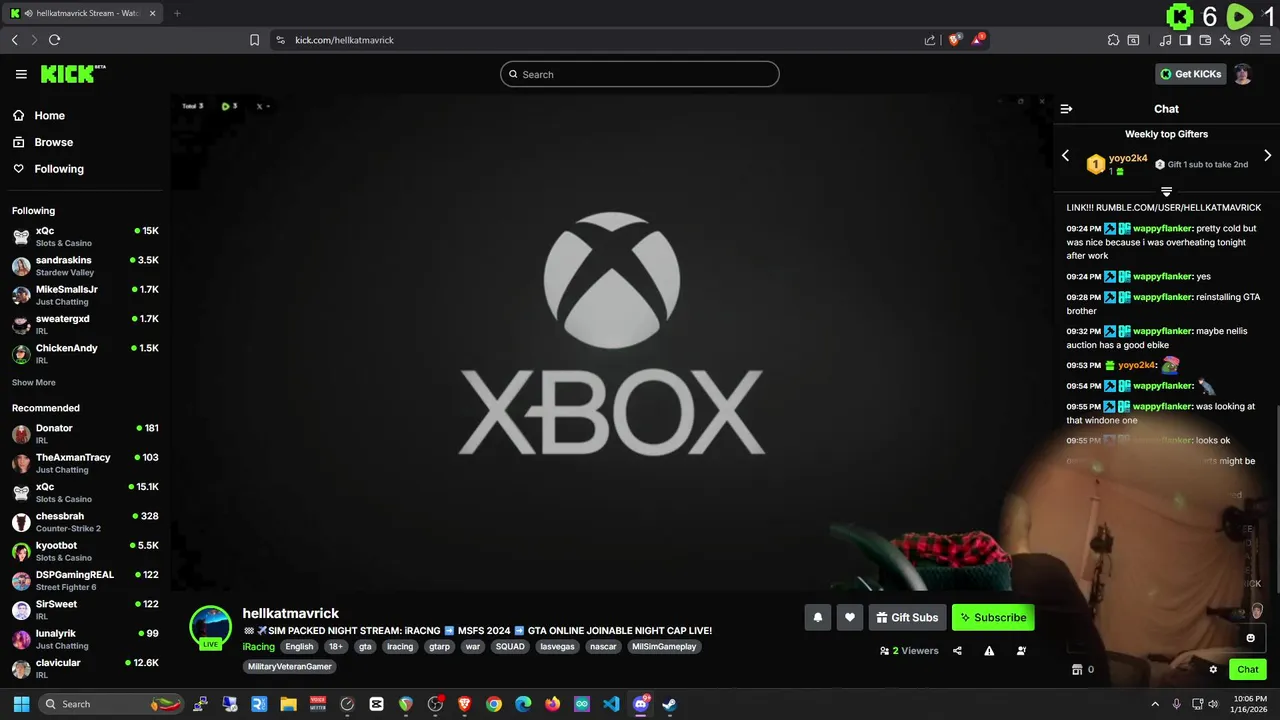Open Following in the sidebar

pyautogui.click(x=59, y=169)
